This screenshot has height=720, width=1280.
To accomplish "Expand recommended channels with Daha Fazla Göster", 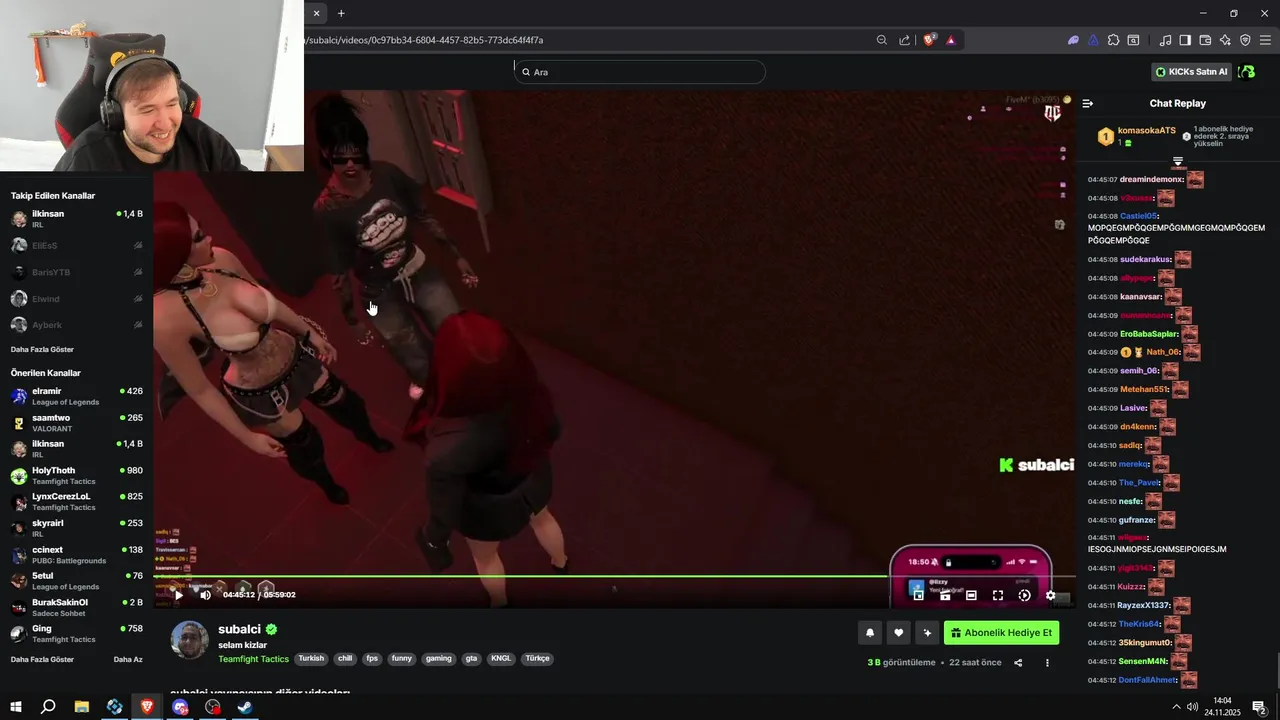I will (x=42, y=659).
